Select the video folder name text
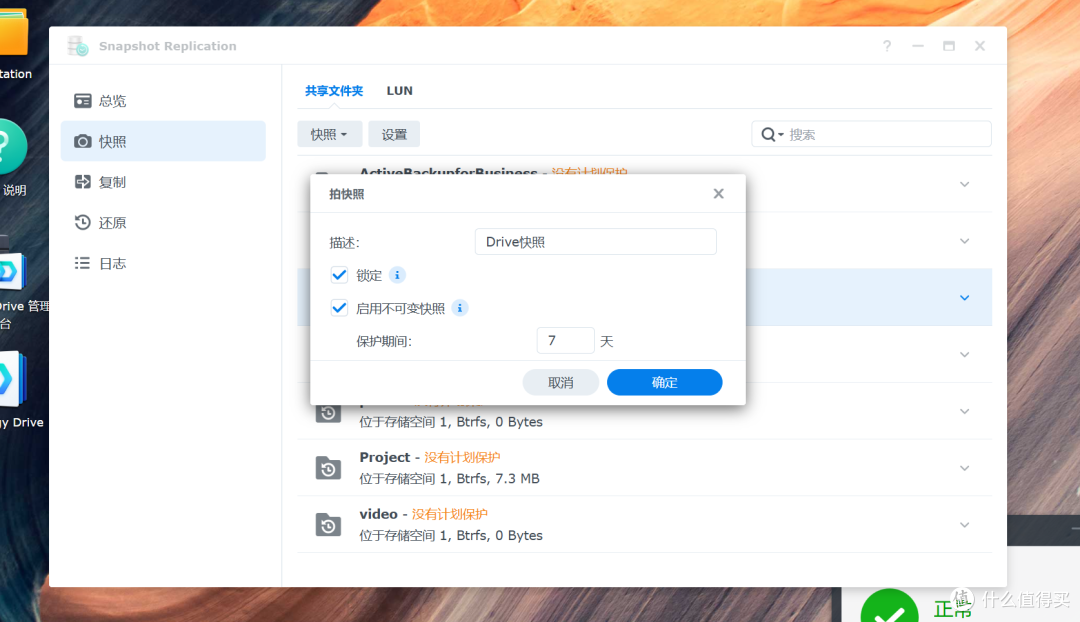 pyautogui.click(x=378, y=514)
